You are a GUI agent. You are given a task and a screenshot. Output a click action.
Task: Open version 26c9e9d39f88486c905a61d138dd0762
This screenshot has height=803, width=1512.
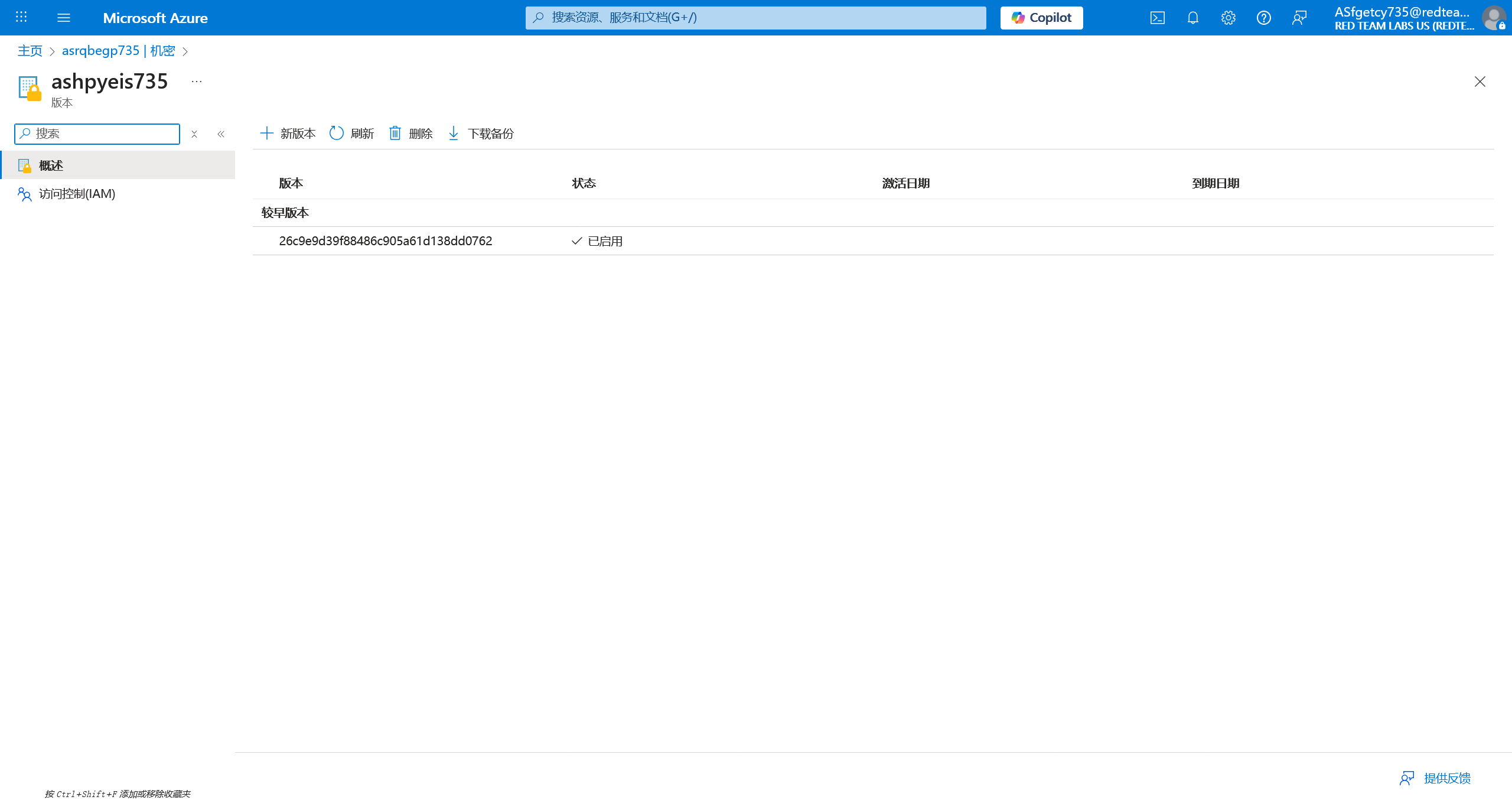[x=385, y=241]
